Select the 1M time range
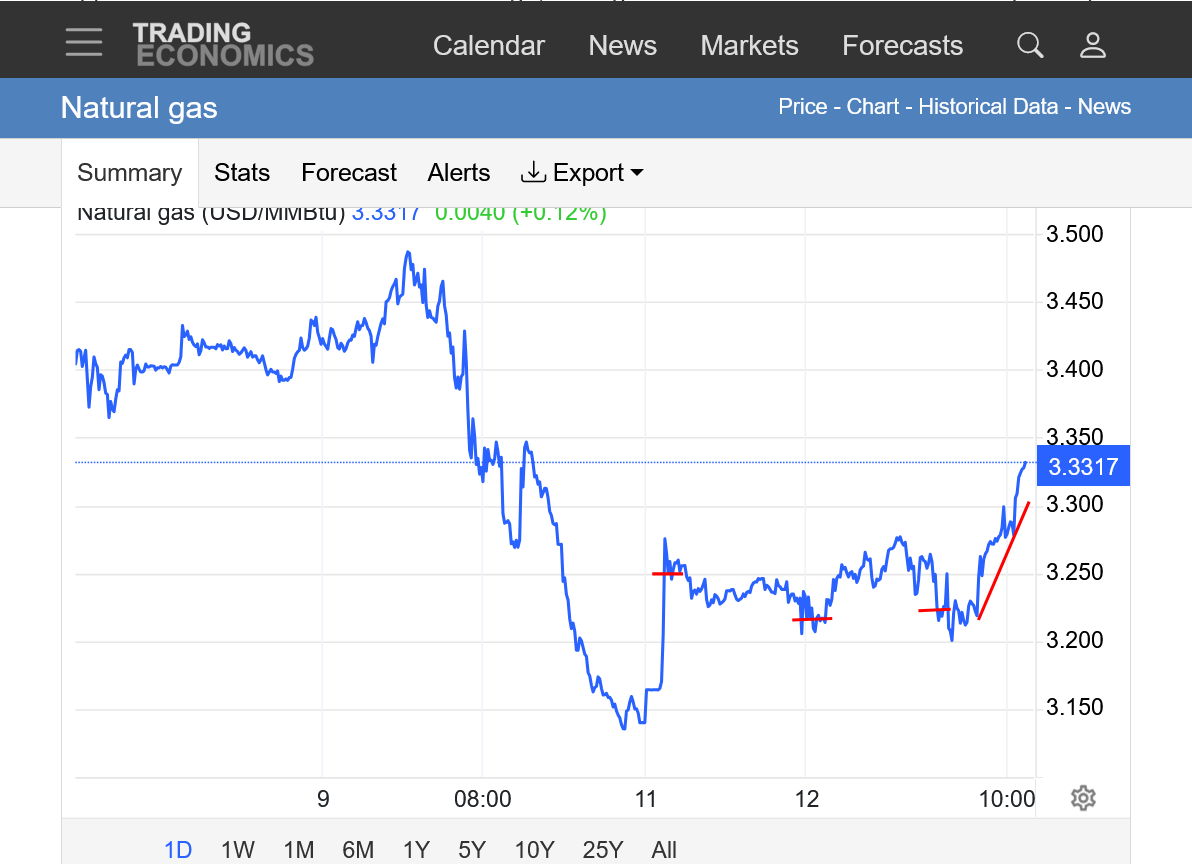 pyautogui.click(x=299, y=850)
